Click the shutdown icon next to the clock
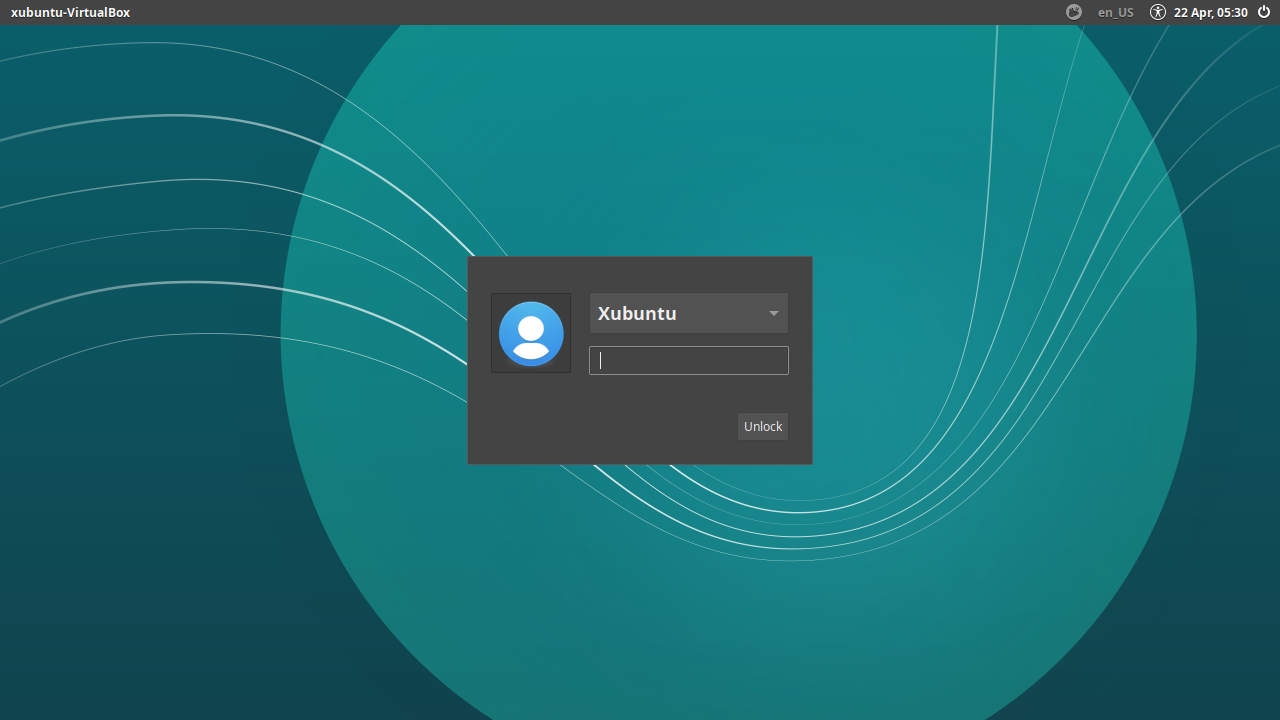 pyautogui.click(x=1263, y=12)
